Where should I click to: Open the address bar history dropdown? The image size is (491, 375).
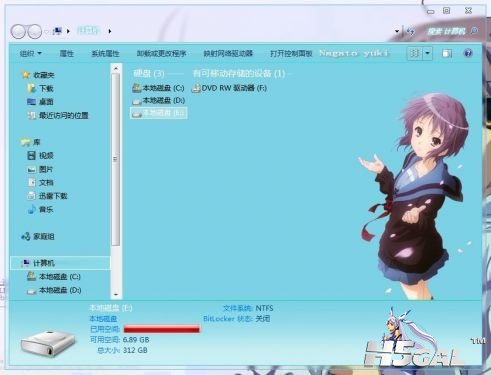click(x=397, y=31)
